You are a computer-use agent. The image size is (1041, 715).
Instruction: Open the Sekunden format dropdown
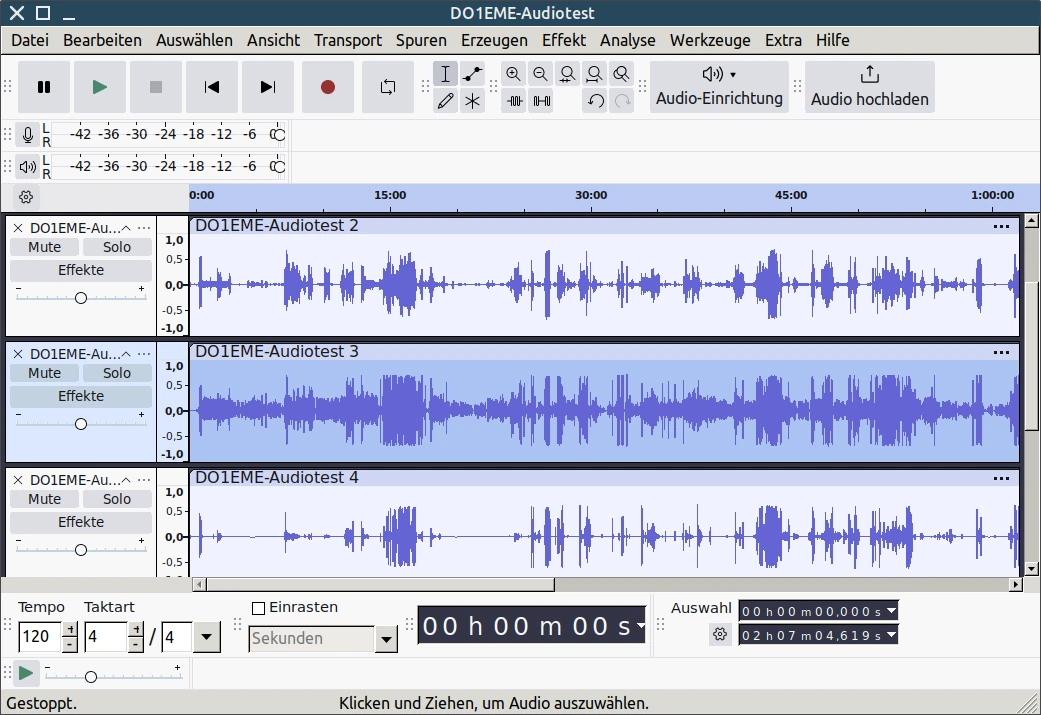coord(386,639)
